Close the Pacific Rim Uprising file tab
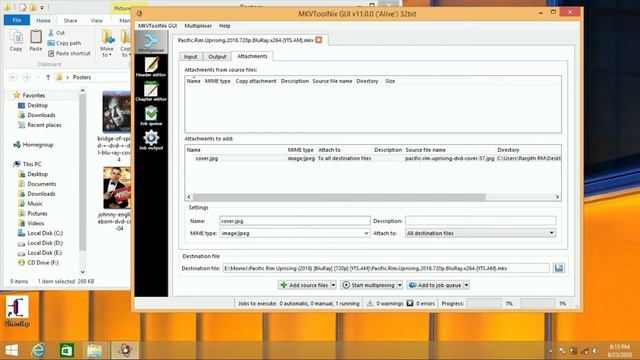Image resolution: width=640 pixels, height=360 pixels. point(319,40)
